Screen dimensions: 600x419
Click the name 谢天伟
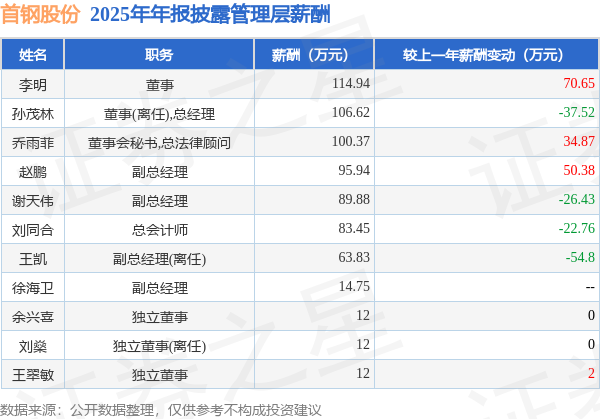point(33,201)
